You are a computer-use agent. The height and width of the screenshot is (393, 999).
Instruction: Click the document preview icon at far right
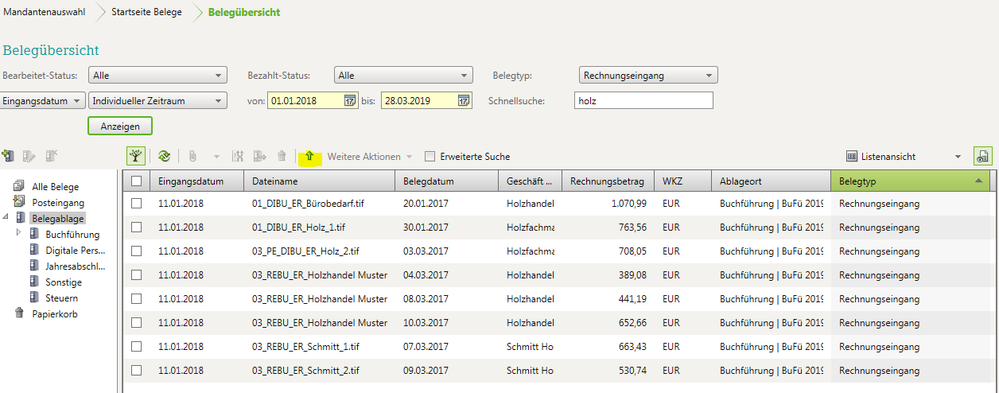[982, 156]
